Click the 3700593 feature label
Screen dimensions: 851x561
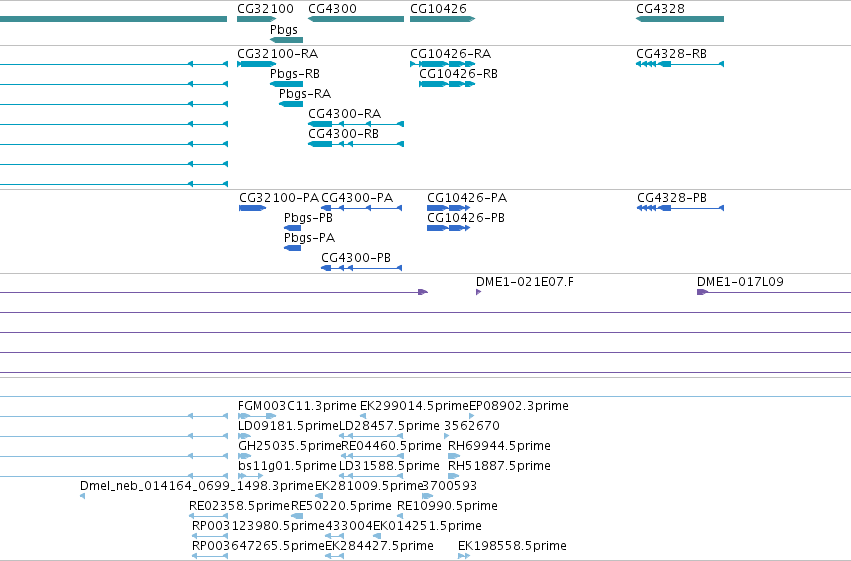click(x=449, y=486)
